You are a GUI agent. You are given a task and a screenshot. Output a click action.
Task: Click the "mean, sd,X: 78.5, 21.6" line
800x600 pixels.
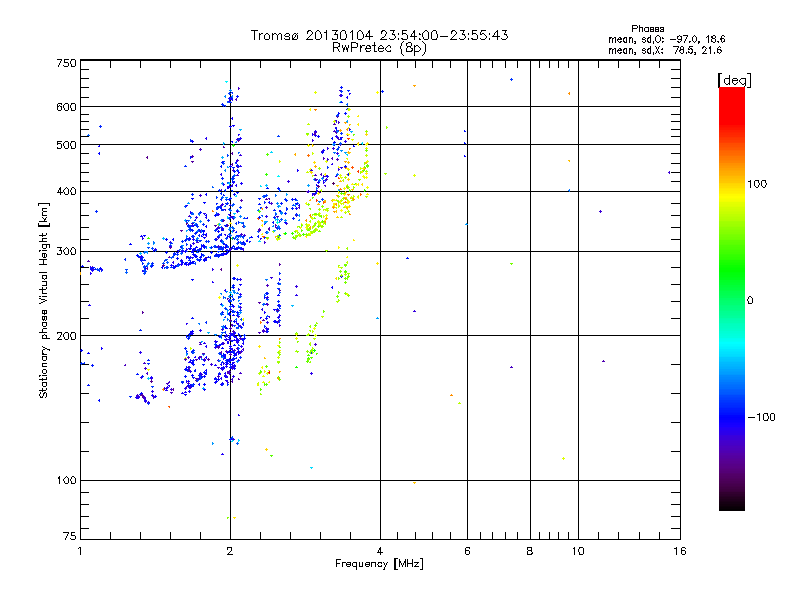[x=665, y=50]
